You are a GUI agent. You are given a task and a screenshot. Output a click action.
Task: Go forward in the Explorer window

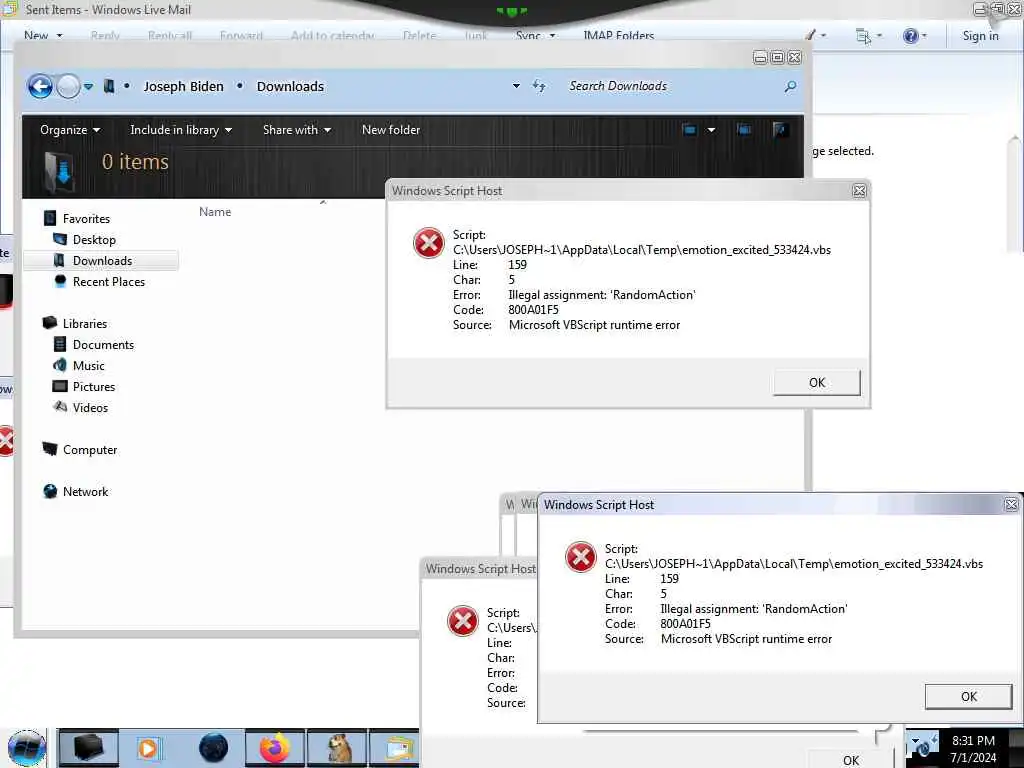point(68,86)
